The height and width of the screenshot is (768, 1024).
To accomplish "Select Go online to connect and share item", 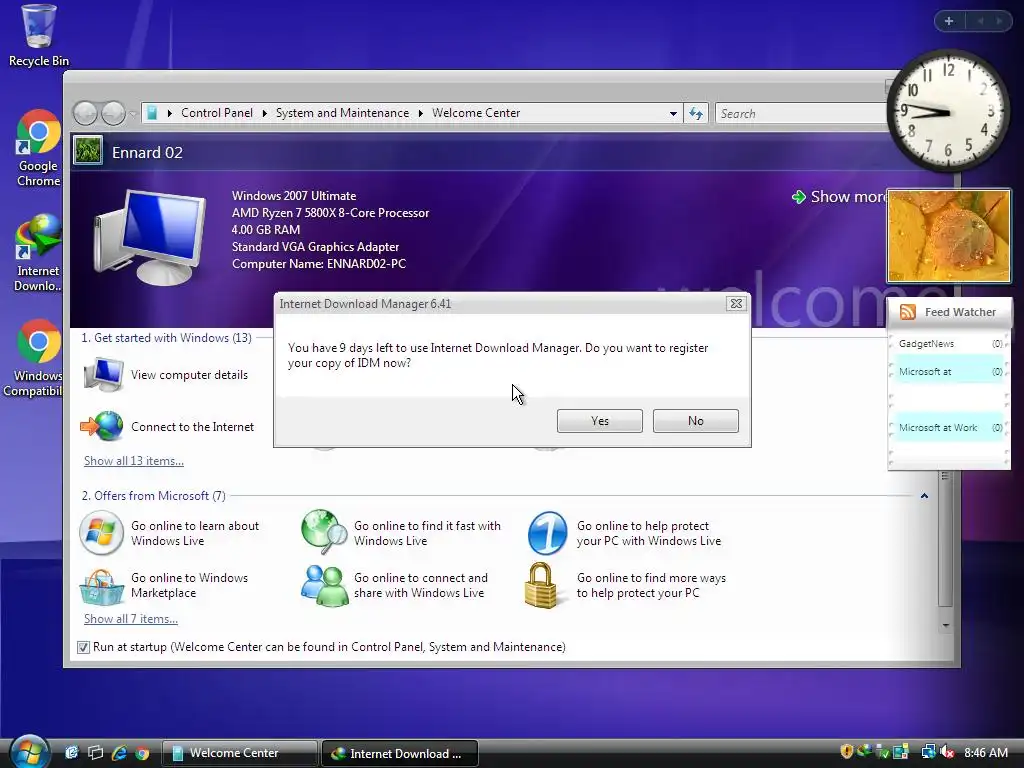I will coord(394,586).
